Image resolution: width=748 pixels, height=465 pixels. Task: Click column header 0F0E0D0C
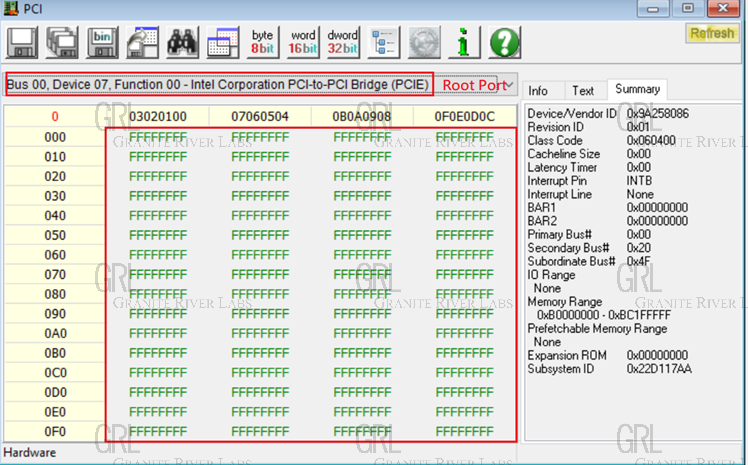click(464, 116)
